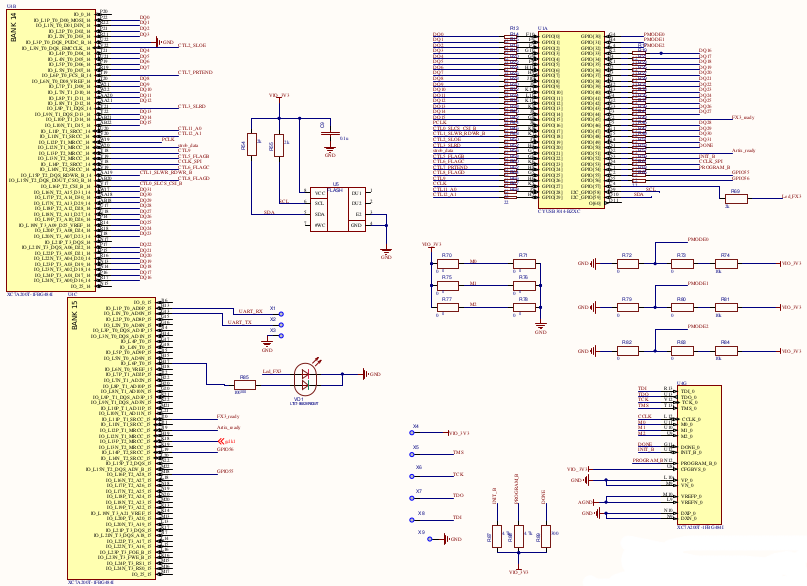Click the #WC pin of FLASH chip
The image size is (807, 586).
(x=319, y=225)
